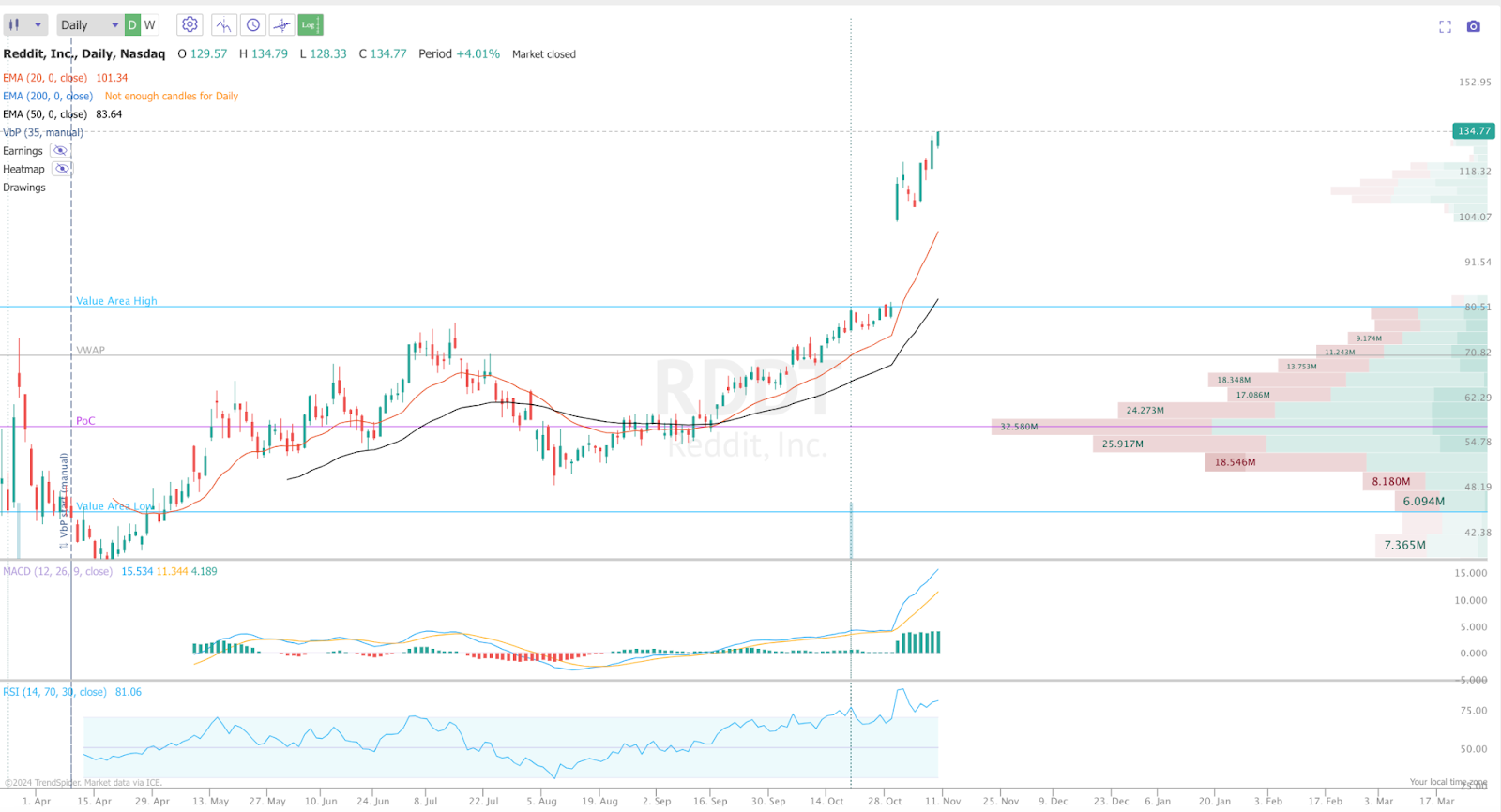Toggle the Log scale button

pyautogui.click(x=311, y=25)
